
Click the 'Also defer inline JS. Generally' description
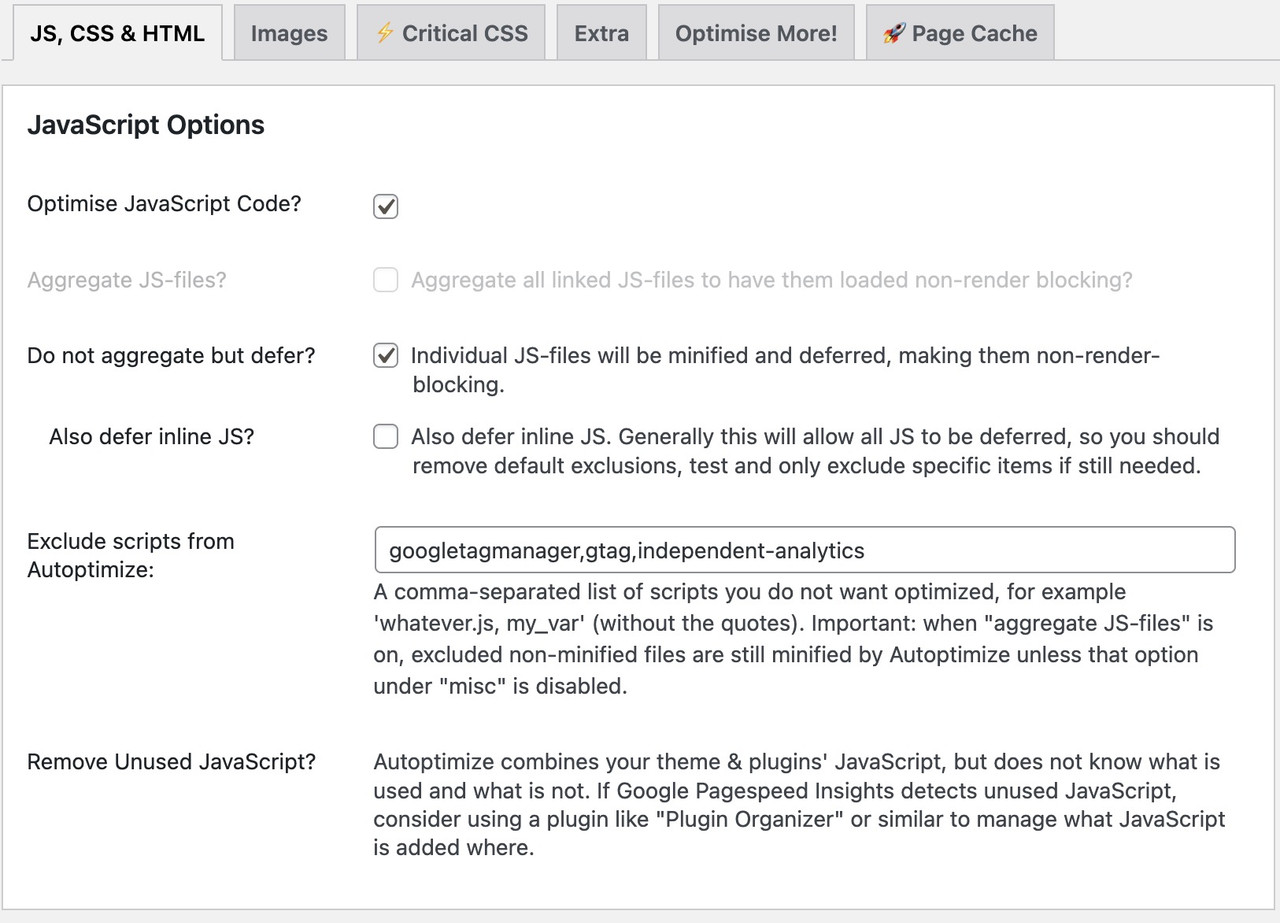coord(815,451)
